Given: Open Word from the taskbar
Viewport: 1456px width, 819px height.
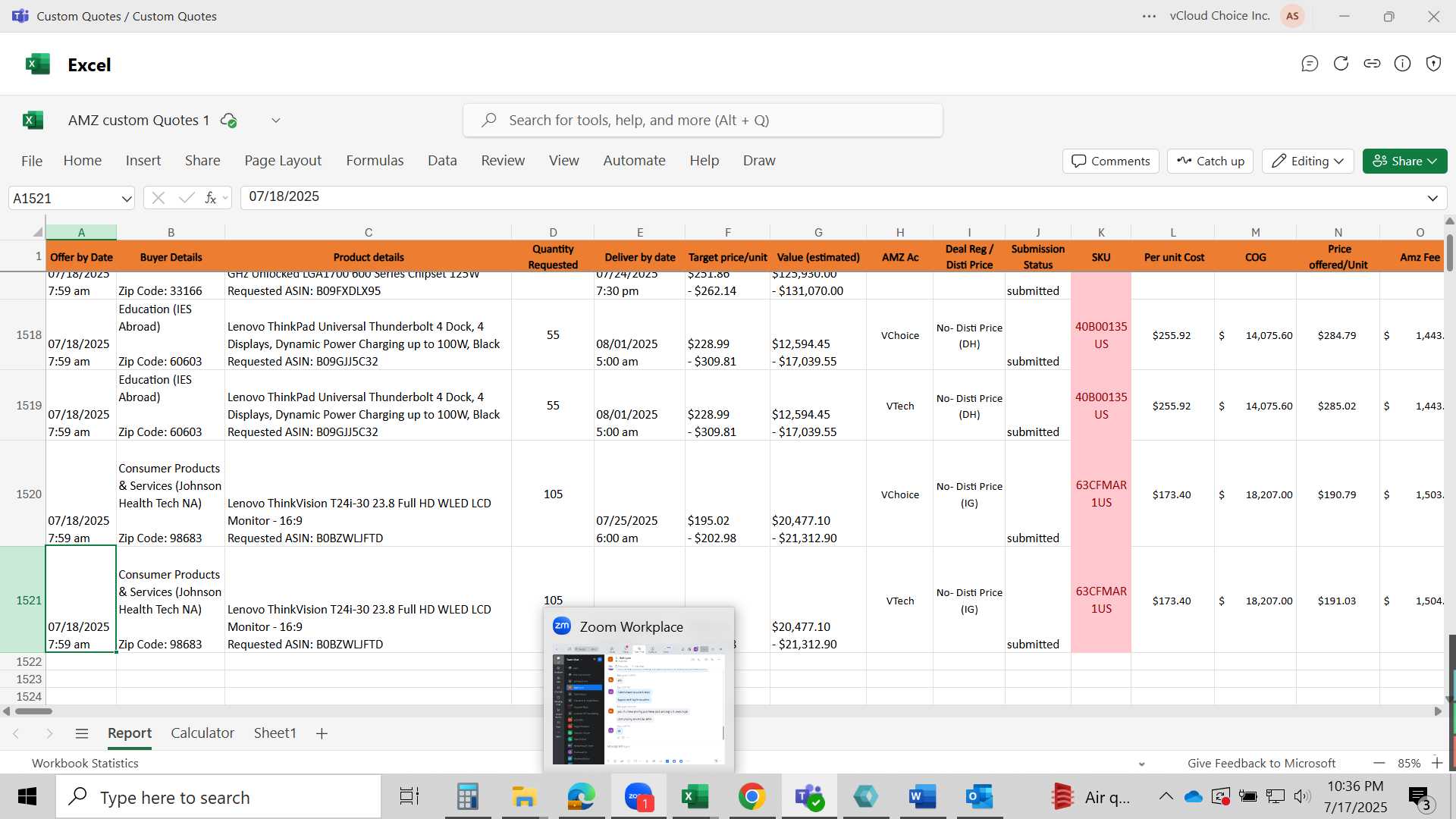Looking at the screenshot, I should point(922,797).
